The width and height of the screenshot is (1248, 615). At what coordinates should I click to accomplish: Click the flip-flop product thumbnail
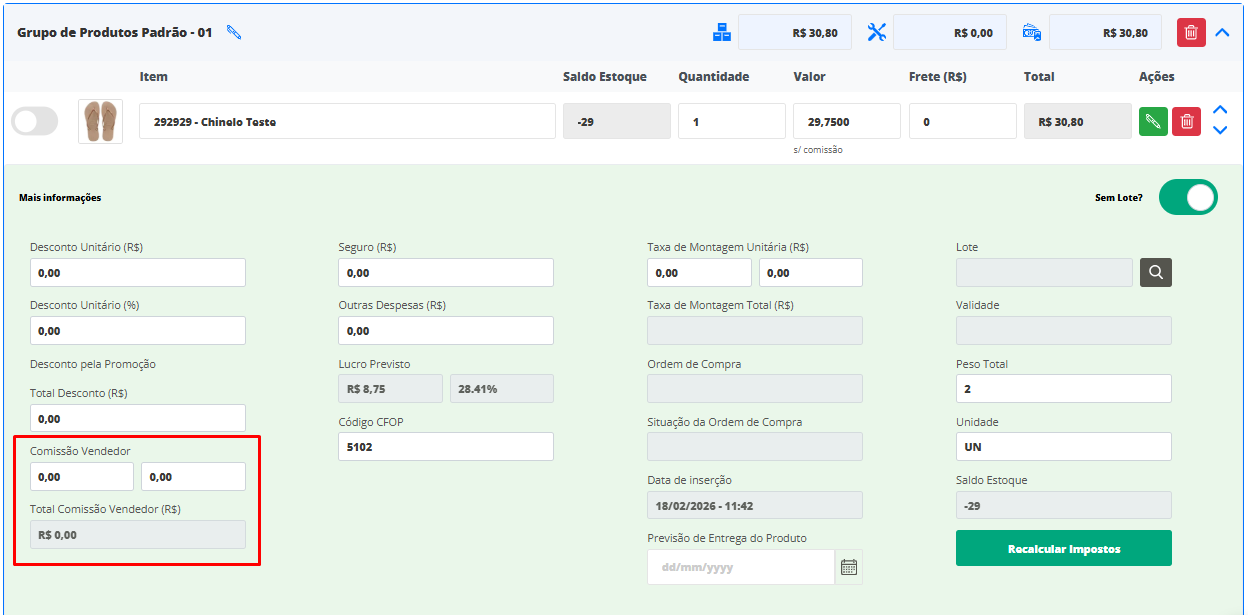(100, 121)
